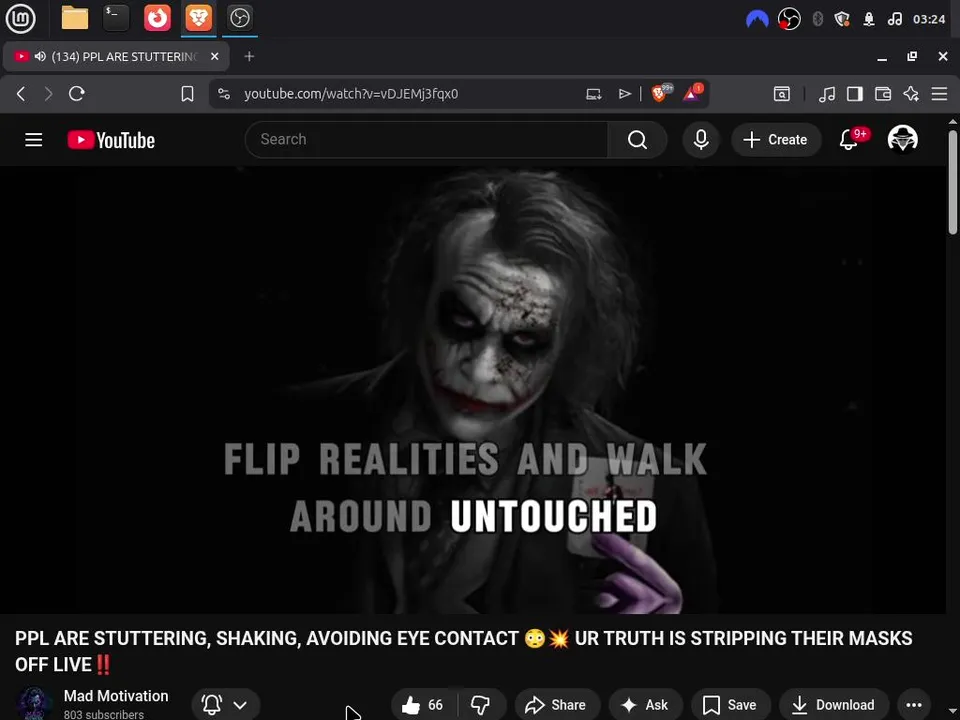The width and height of the screenshot is (960, 720).
Task: Open YouTube notifications bell showing 9+
Action: [x=851, y=140]
